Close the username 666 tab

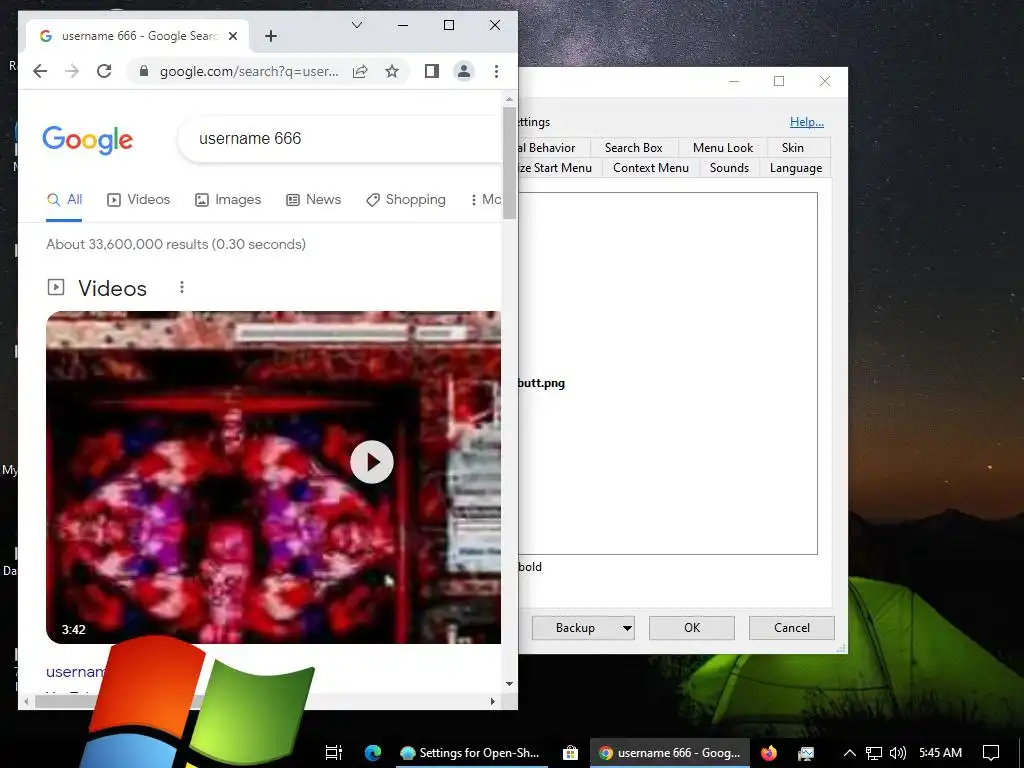(232, 36)
